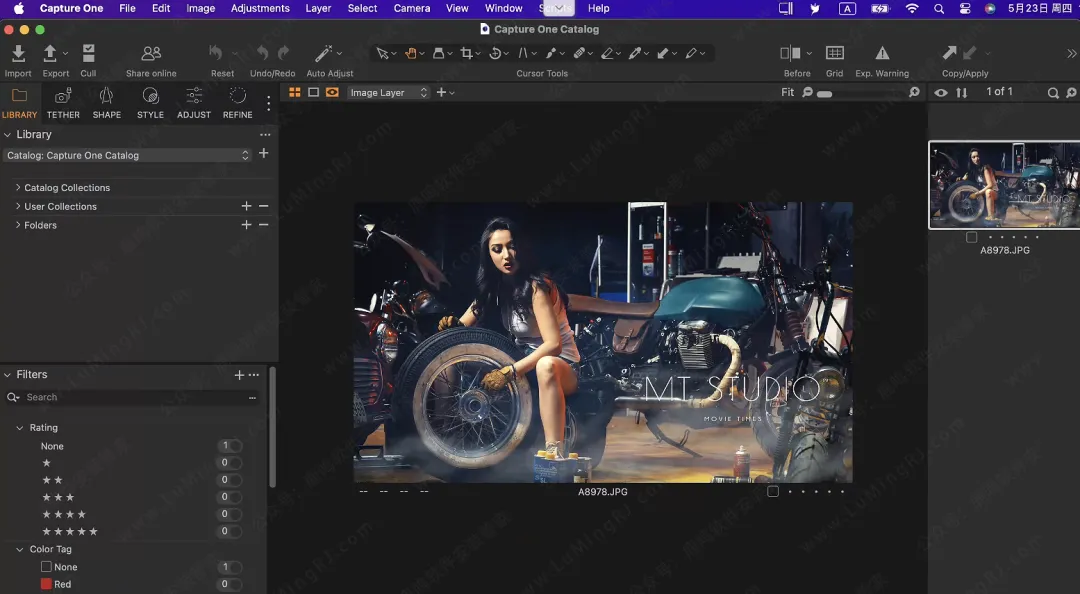Toggle Before view comparison
The width and height of the screenshot is (1080, 594).
click(x=791, y=54)
